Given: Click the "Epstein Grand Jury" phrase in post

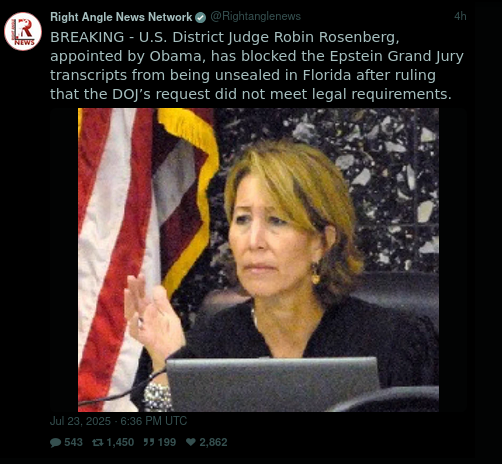Looking at the screenshot, I should point(397,56).
